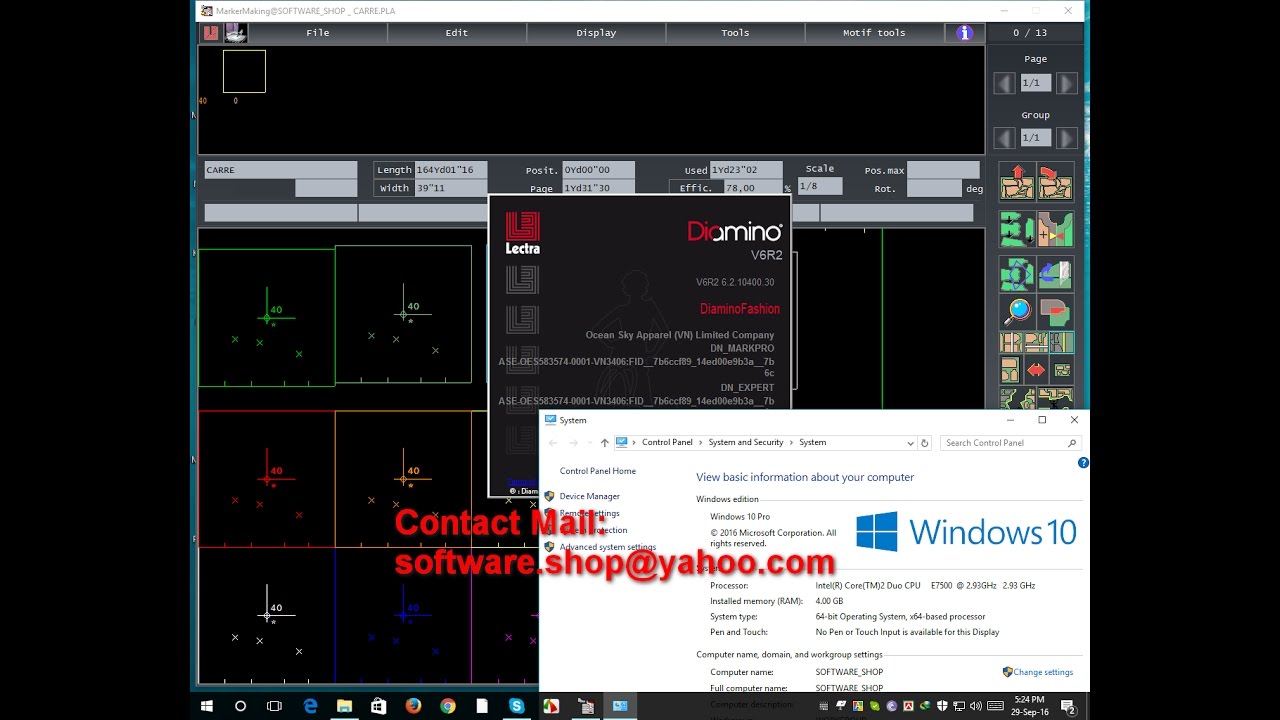Go to next page with right arrow

tap(1066, 84)
